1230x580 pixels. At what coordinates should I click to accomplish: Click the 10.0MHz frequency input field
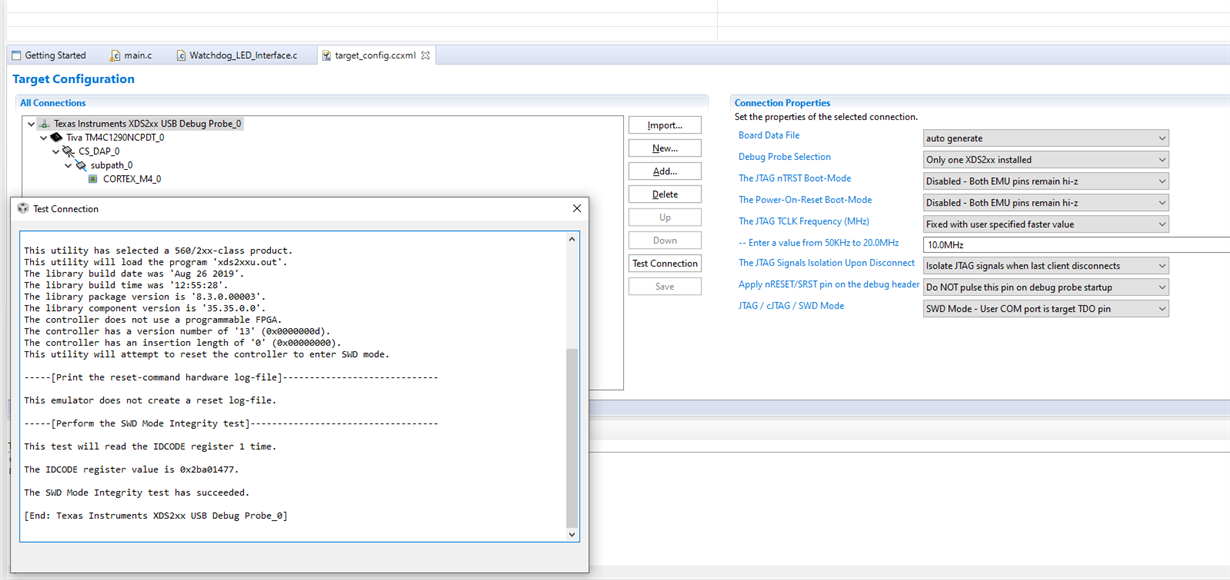click(1076, 244)
